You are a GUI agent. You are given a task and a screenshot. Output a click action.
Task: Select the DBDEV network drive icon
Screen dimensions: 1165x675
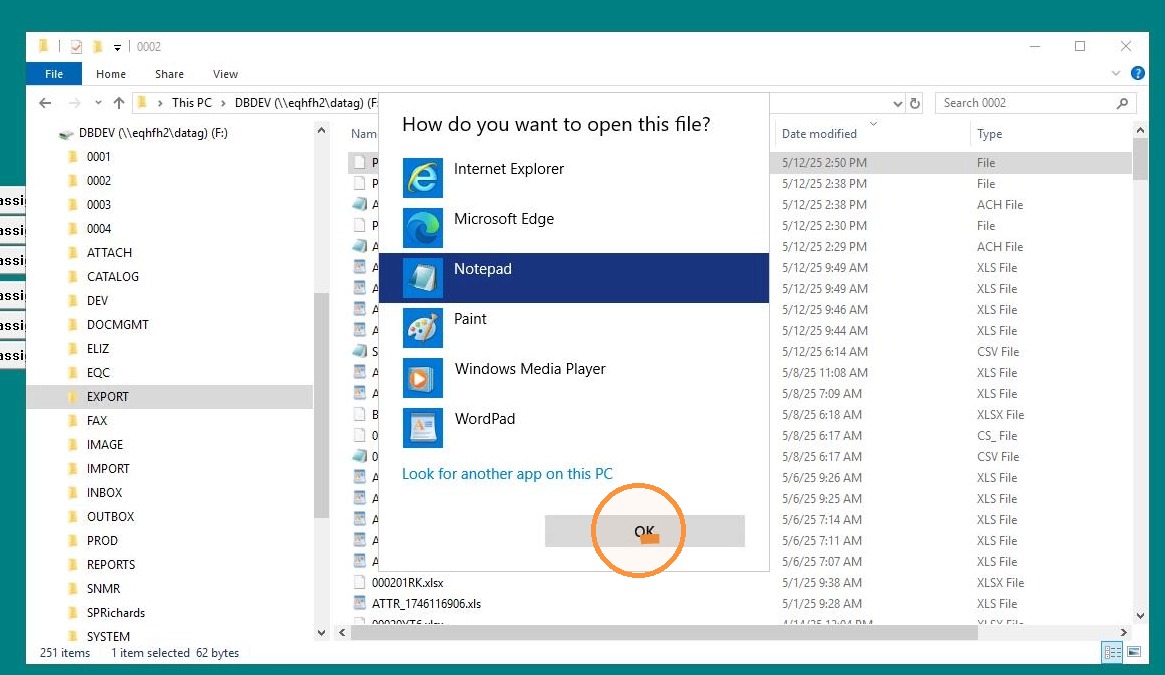[x=66, y=134]
